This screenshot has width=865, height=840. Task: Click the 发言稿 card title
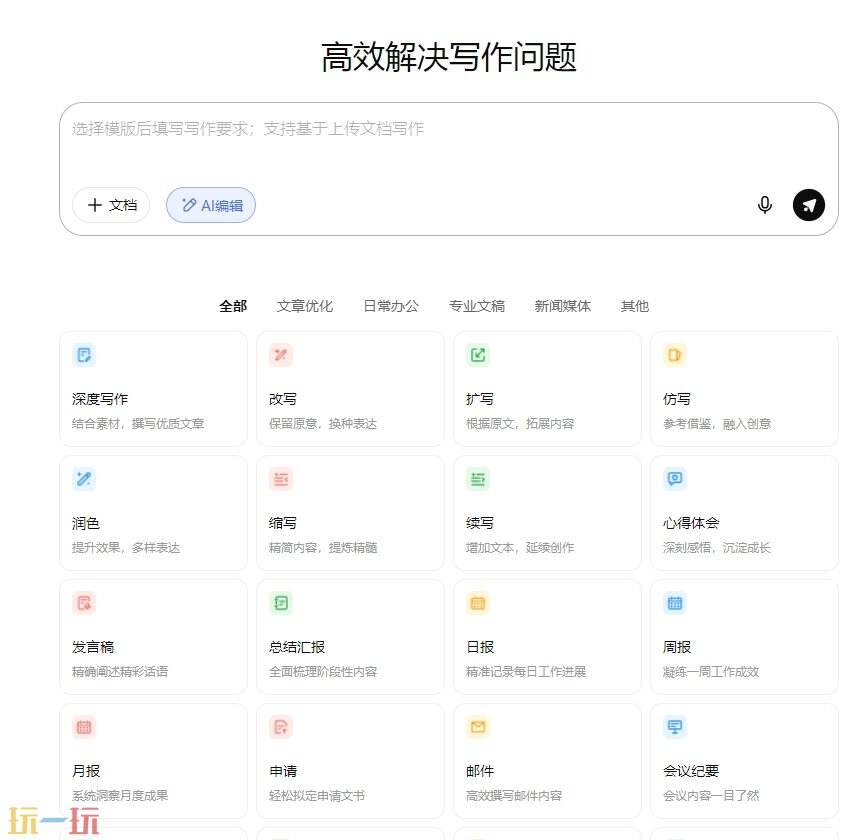(x=93, y=646)
